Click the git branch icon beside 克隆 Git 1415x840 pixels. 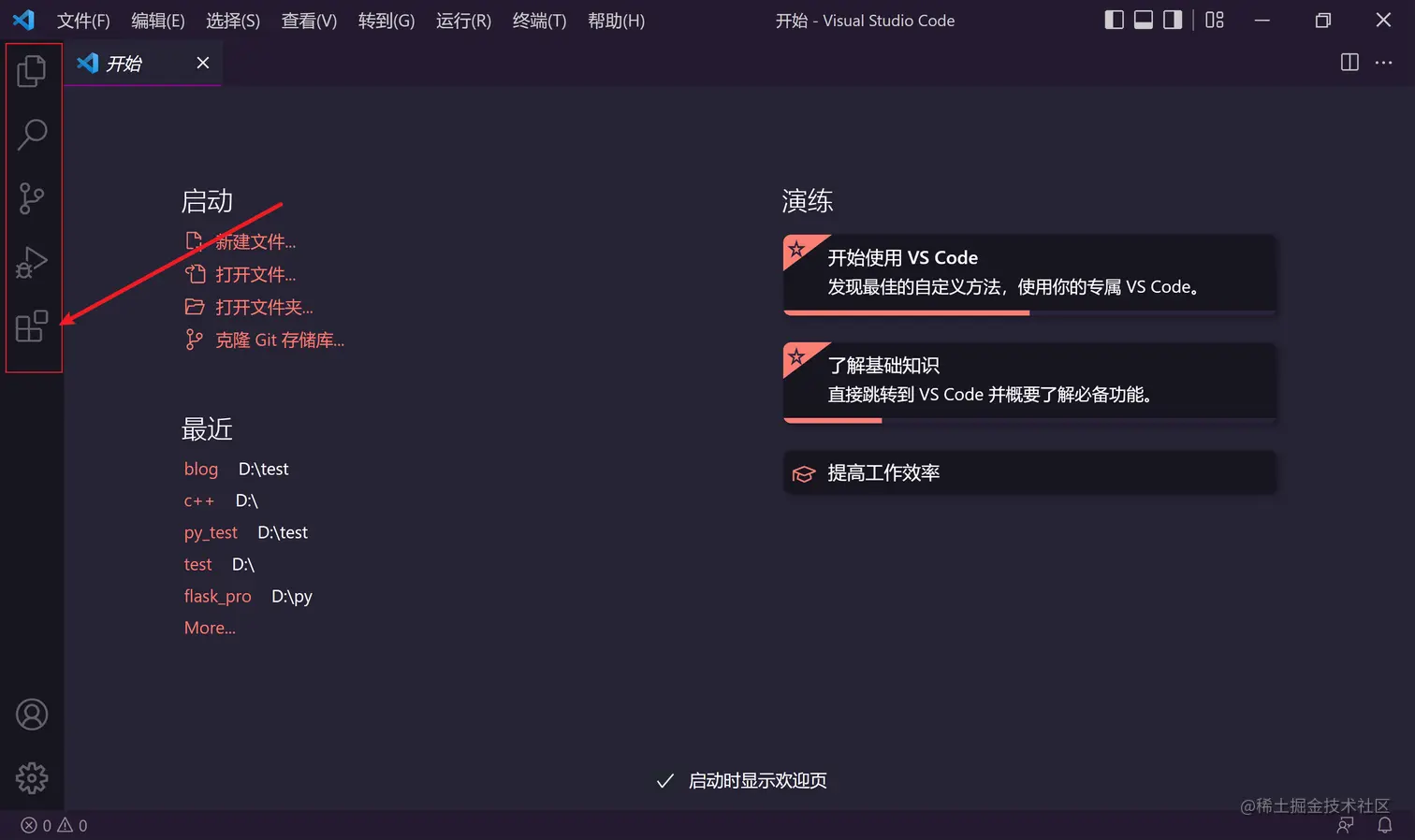coord(194,340)
